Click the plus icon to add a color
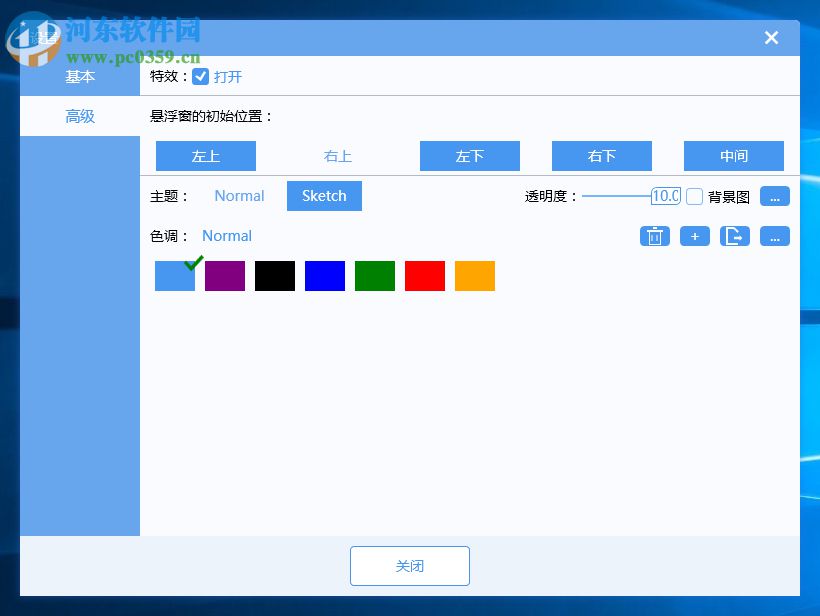Image resolution: width=820 pixels, height=616 pixels. point(695,235)
